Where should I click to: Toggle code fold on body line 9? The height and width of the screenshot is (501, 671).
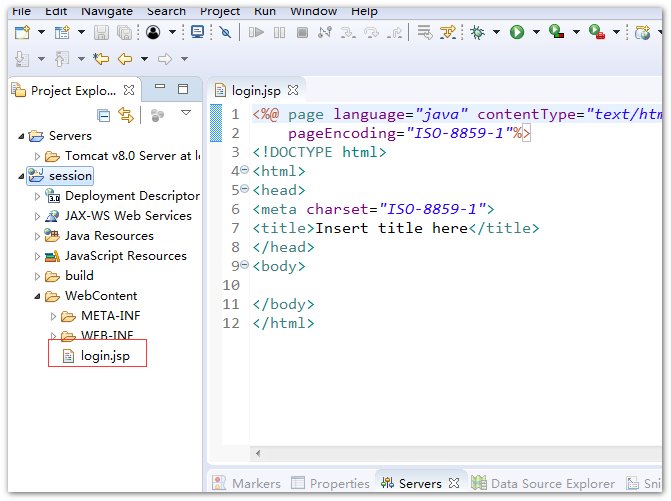pyautogui.click(x=245, y=266)
